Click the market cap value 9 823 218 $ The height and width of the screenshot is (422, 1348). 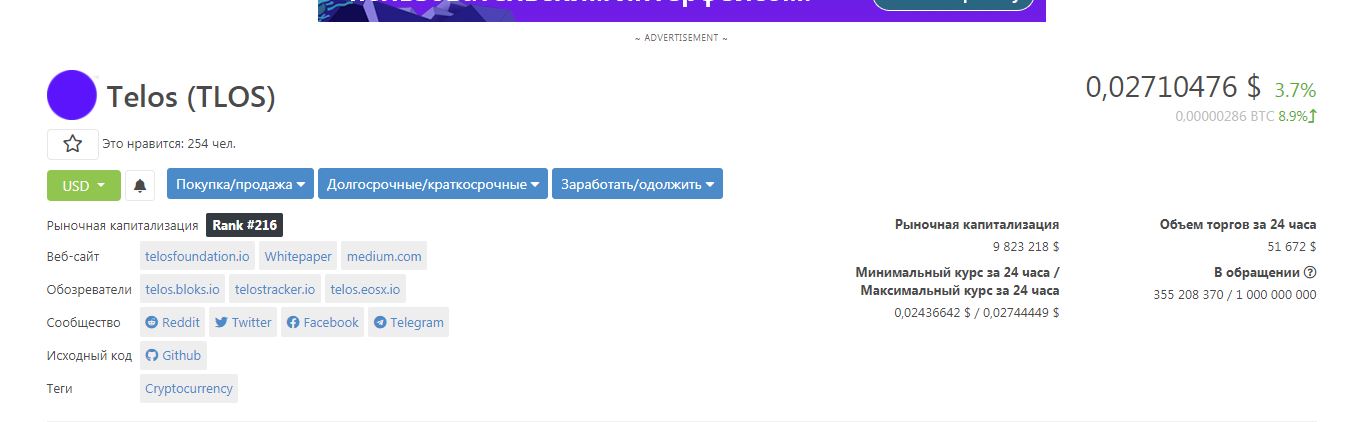pyautogui.click(x=1026, y=246)
